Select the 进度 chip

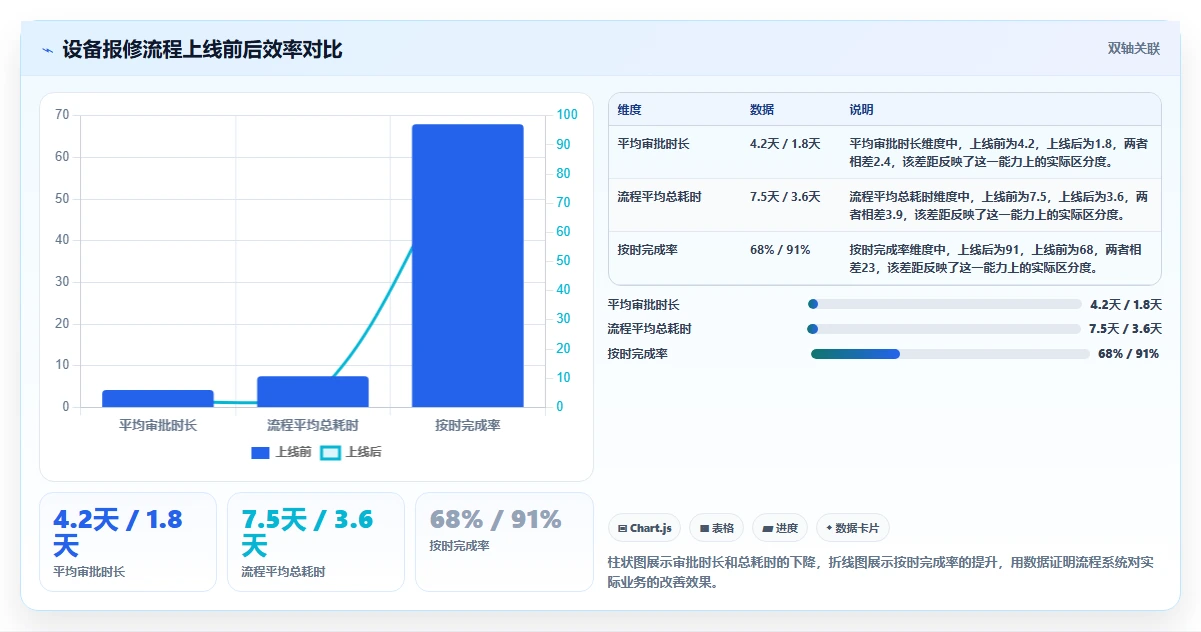[x=780, y=528]
